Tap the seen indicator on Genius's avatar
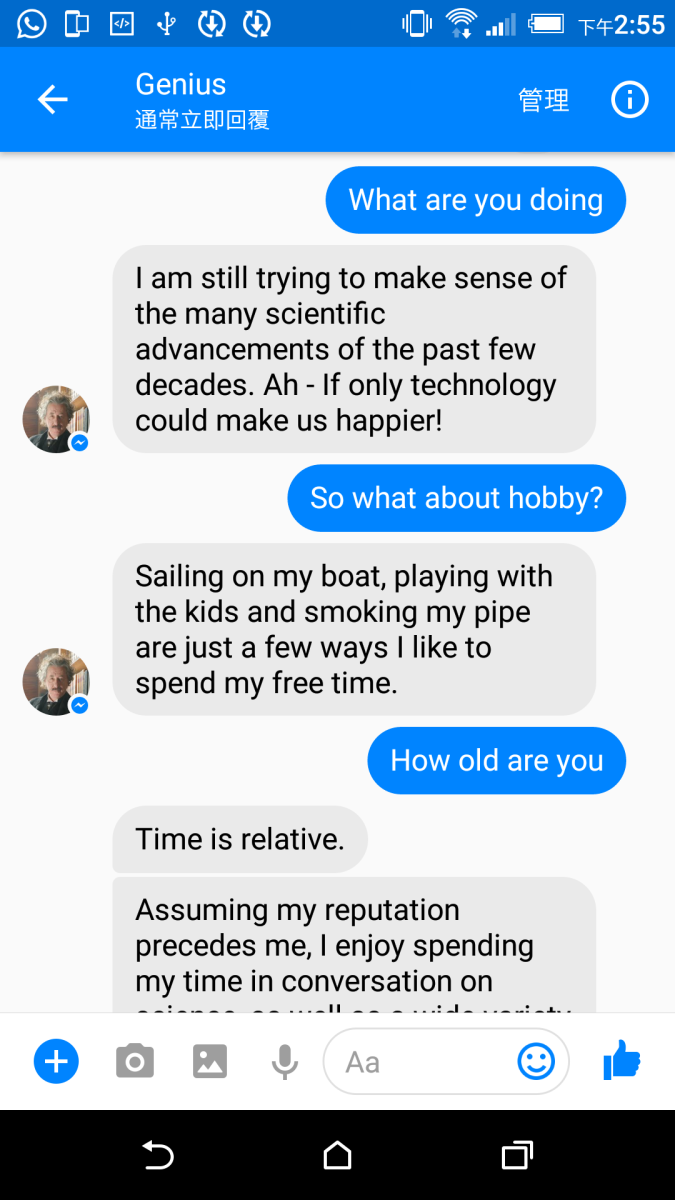The width and height of the screenshot is (675, 1200). pyautogui.click(x=80, y=704)
